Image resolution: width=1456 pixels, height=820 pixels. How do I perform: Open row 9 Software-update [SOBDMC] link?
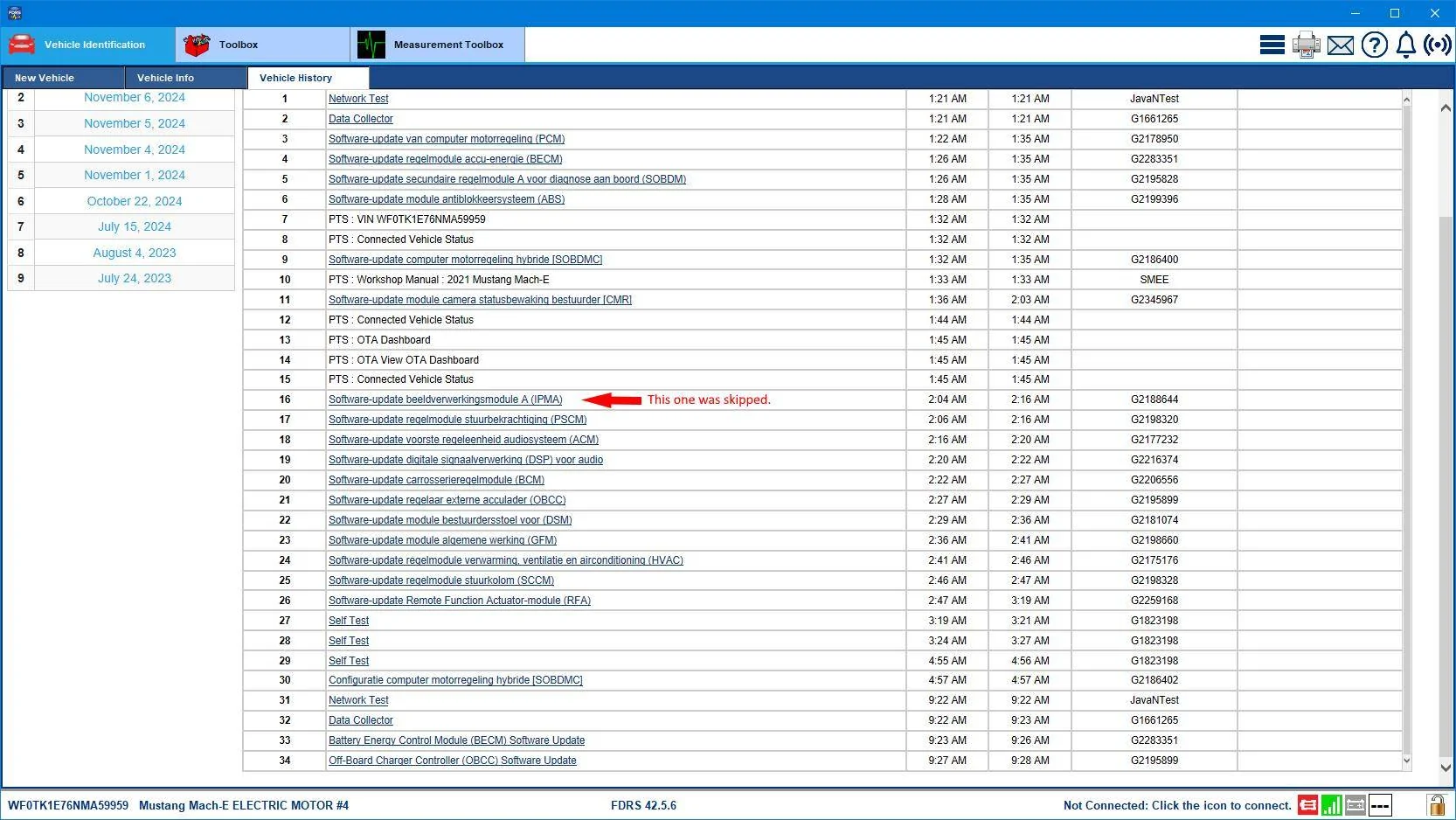(x=466, y=260)
